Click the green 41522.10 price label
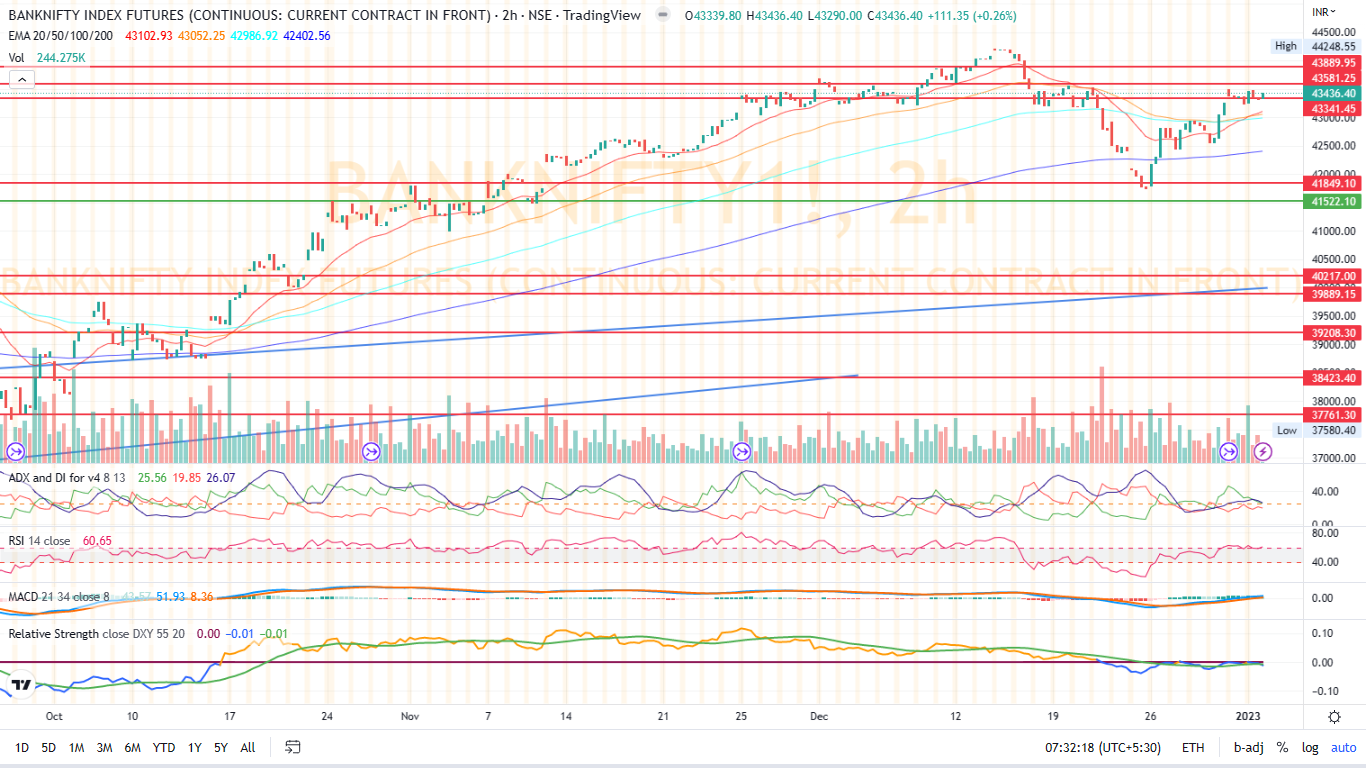1366x768 pixels. point(1333,201)
